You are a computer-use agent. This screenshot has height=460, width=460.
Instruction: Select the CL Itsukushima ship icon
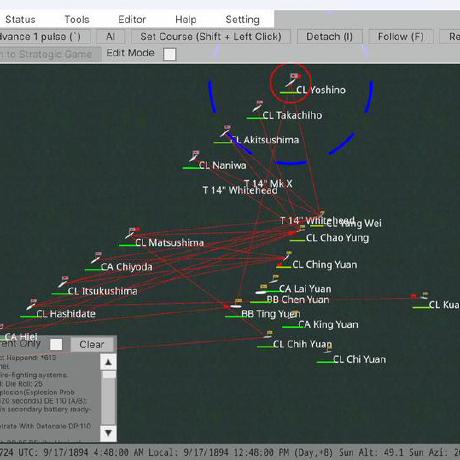[62, 283]
